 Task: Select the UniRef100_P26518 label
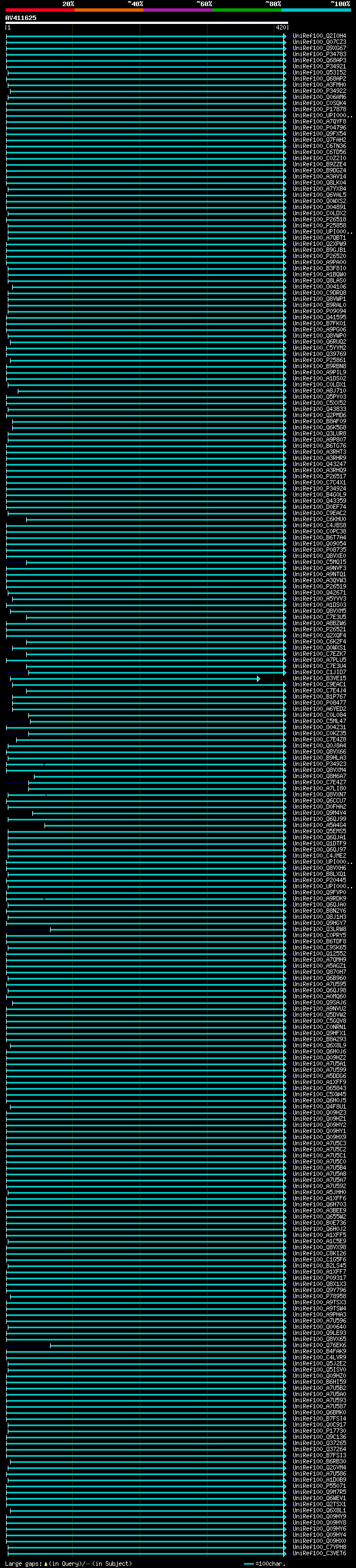click(319, 219)
